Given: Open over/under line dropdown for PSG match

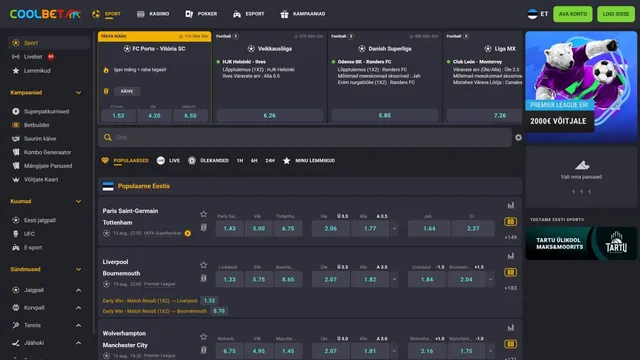Looking at the screenshot, I should [x=394, y=229].
